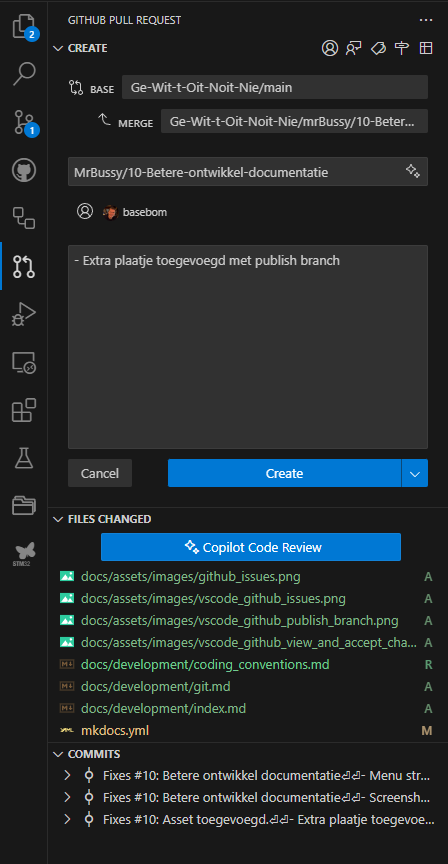Start Copilot Code Review
Screen dimensions: 448x864
point(251,547)
